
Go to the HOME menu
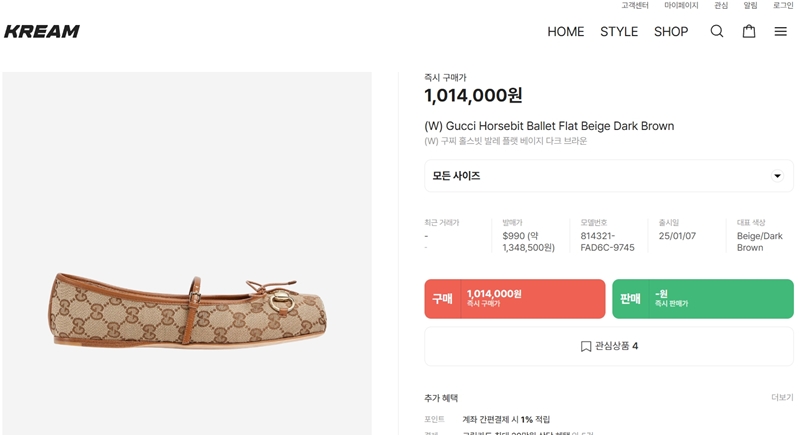click(565, 31)
